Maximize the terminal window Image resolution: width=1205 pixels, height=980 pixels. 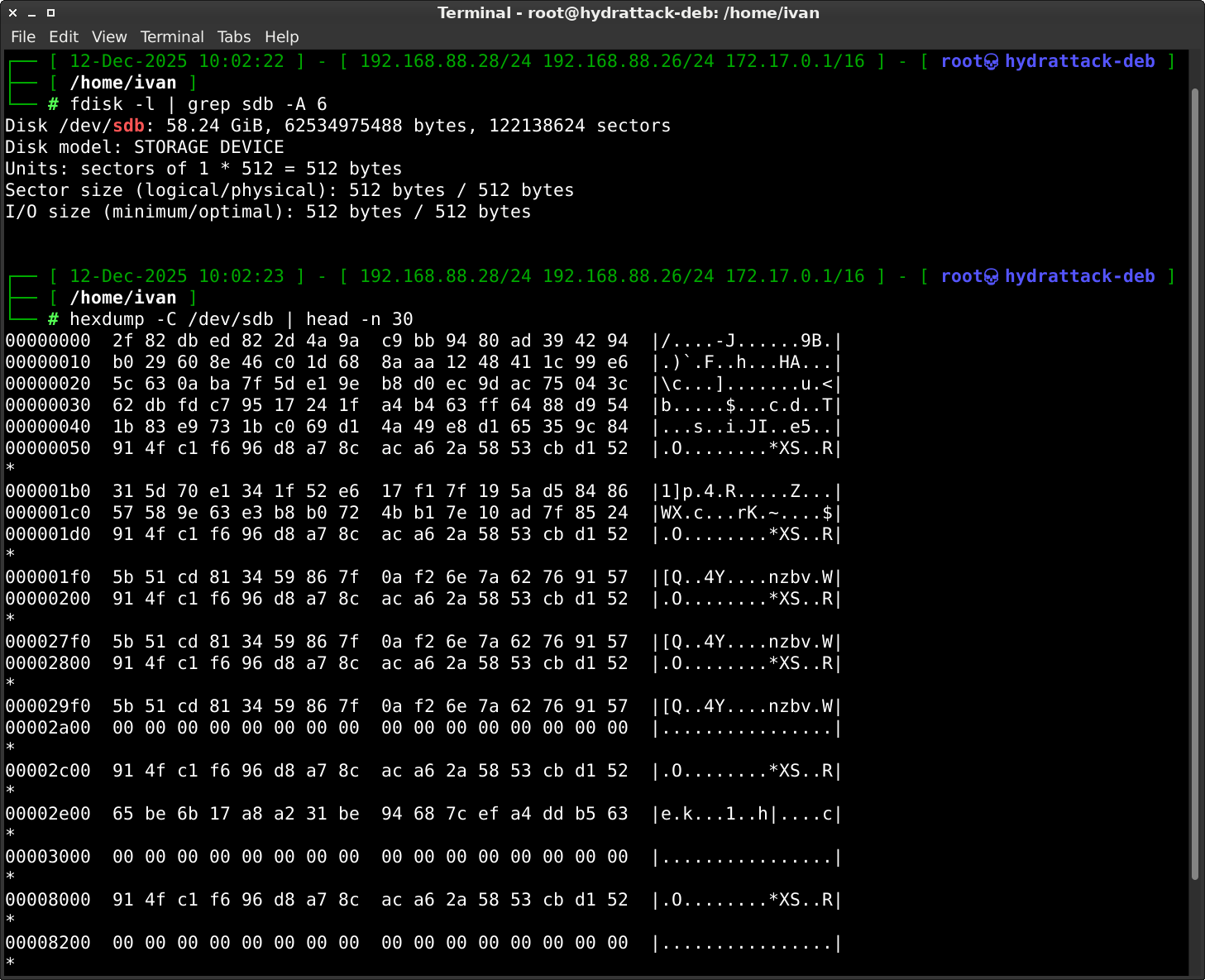(x=50, y=12)
